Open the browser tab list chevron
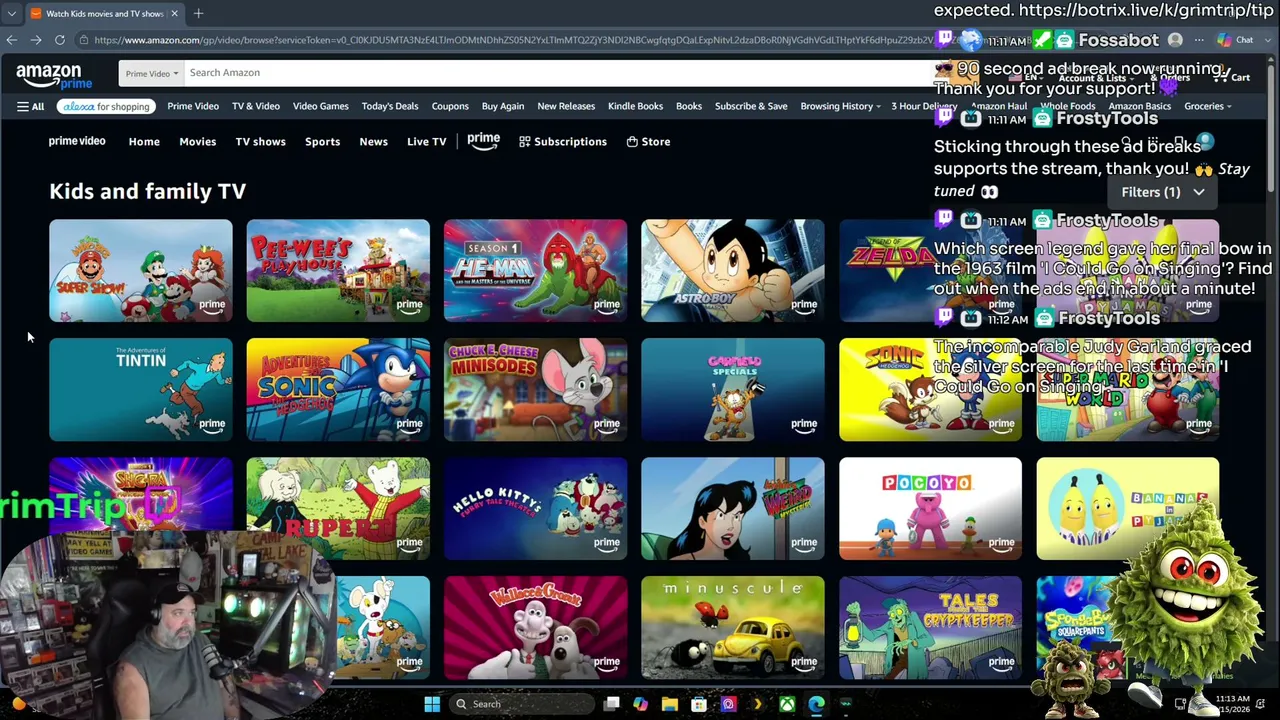This screenshot has height=720, width=1280. point(10,13)
